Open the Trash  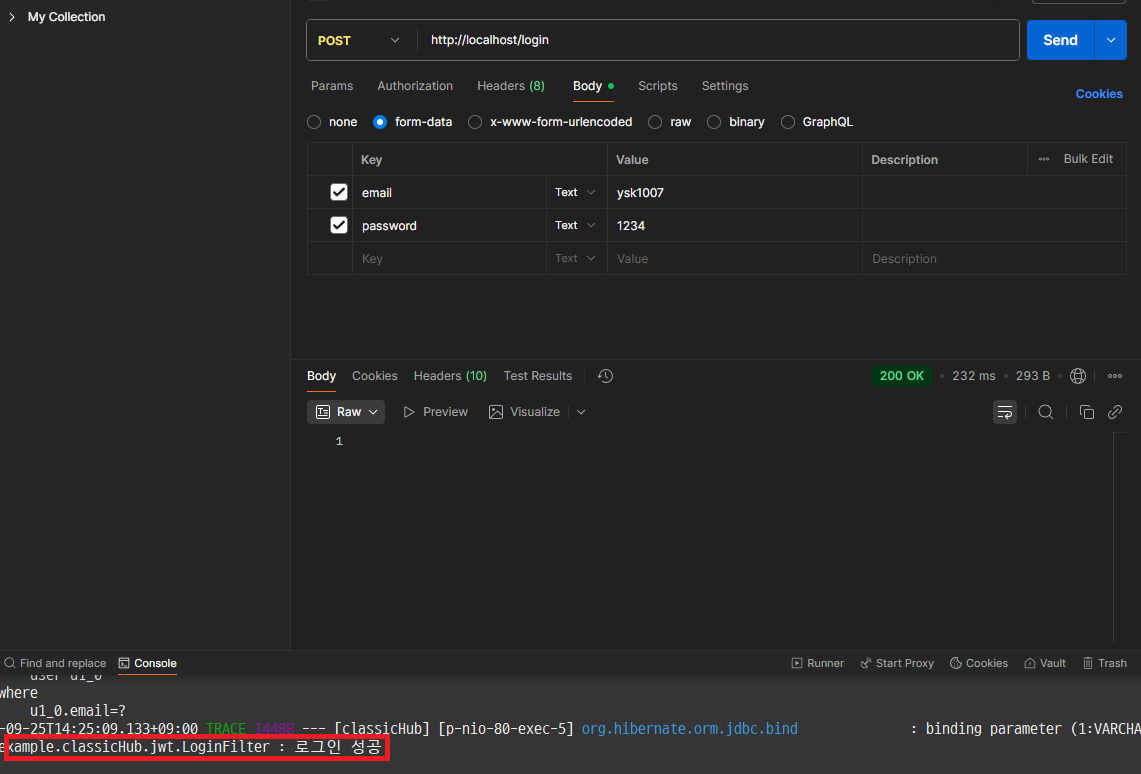click(1105, 663)
